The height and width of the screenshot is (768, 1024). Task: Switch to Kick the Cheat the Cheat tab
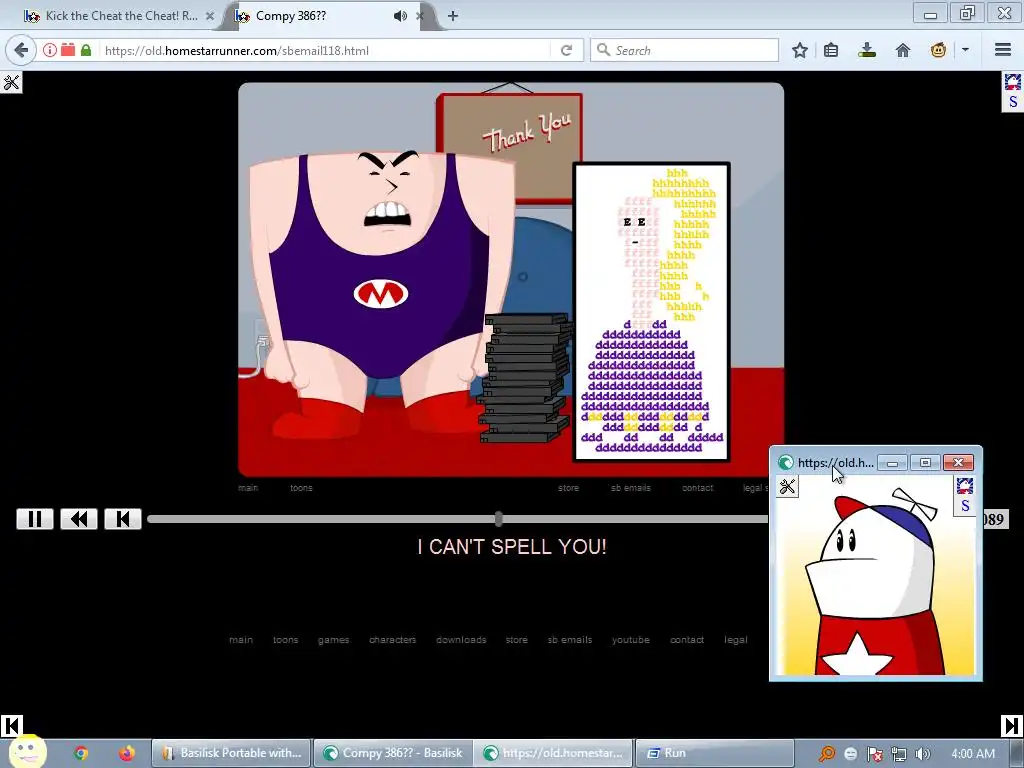click(121, 16)
